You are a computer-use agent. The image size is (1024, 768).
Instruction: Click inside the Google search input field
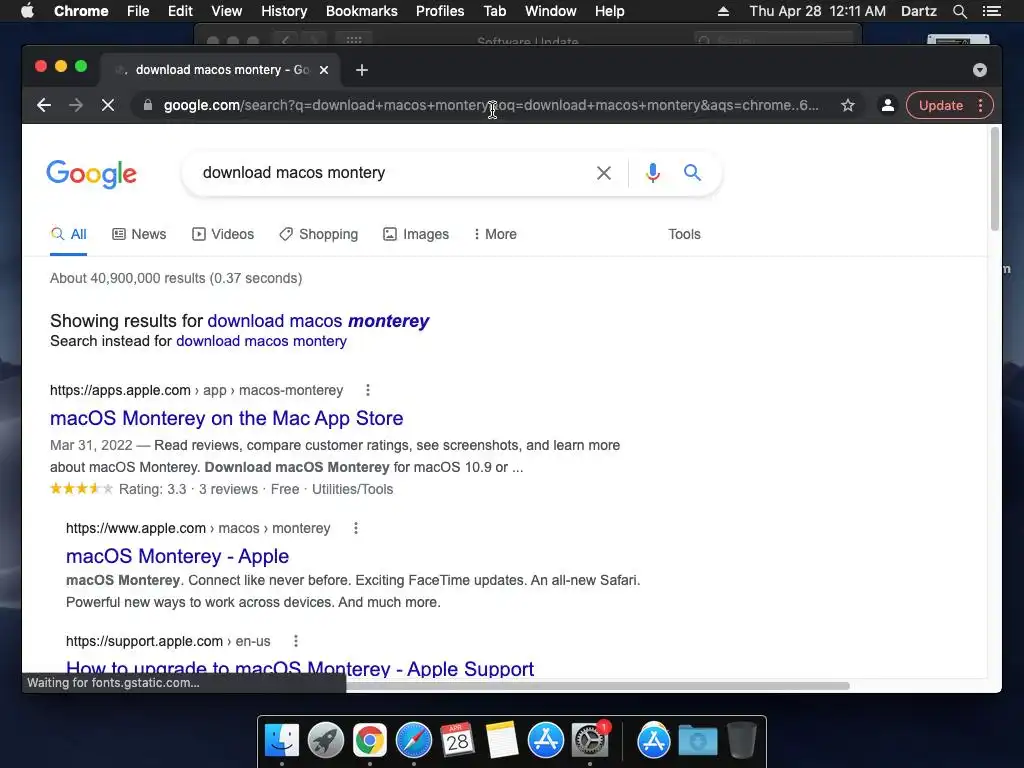click(392, 173)
